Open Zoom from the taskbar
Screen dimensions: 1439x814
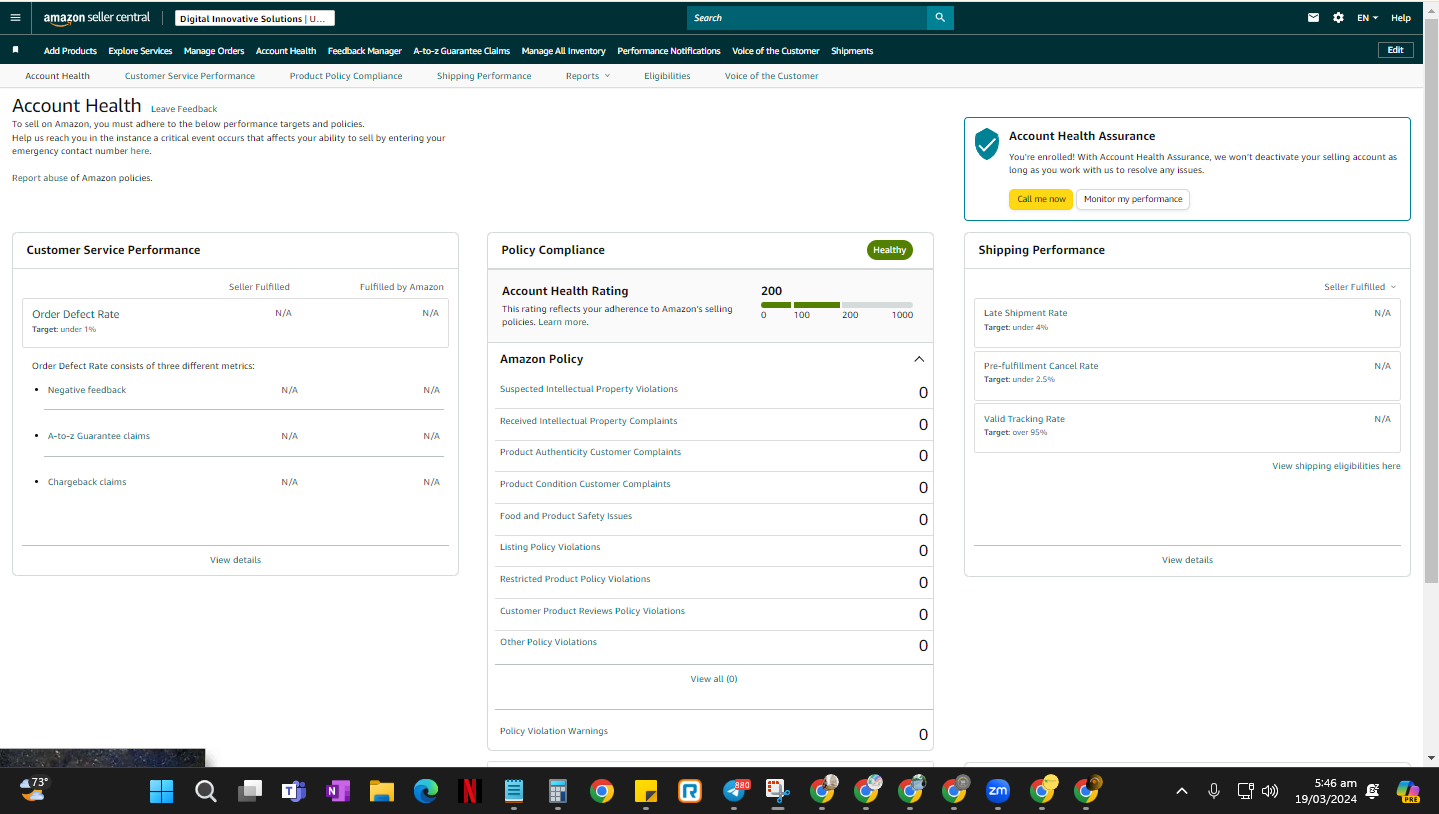pyautogui.click(x=998, y=792)
